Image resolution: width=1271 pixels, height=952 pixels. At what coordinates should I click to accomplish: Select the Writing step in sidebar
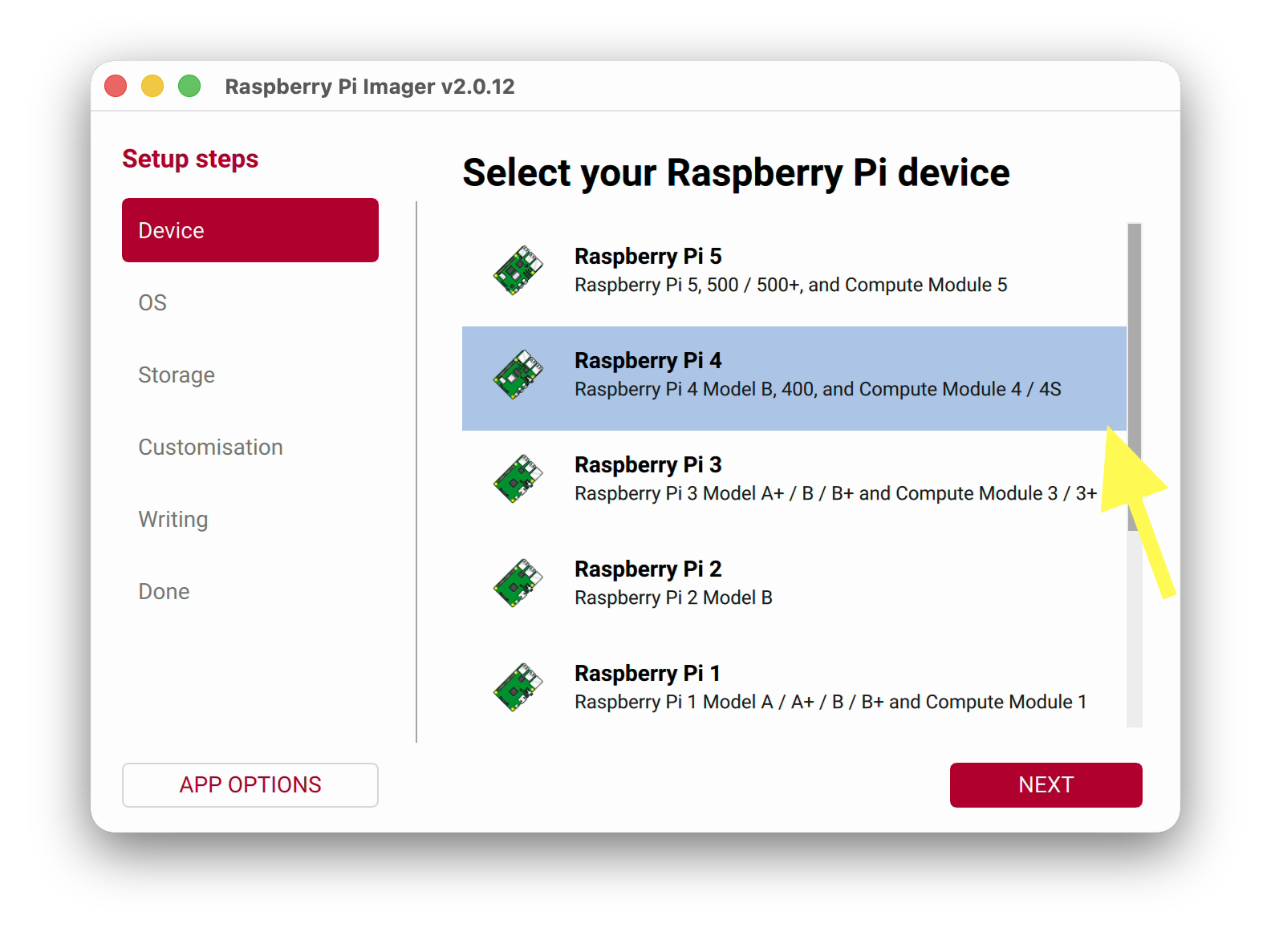click(250, 519)
